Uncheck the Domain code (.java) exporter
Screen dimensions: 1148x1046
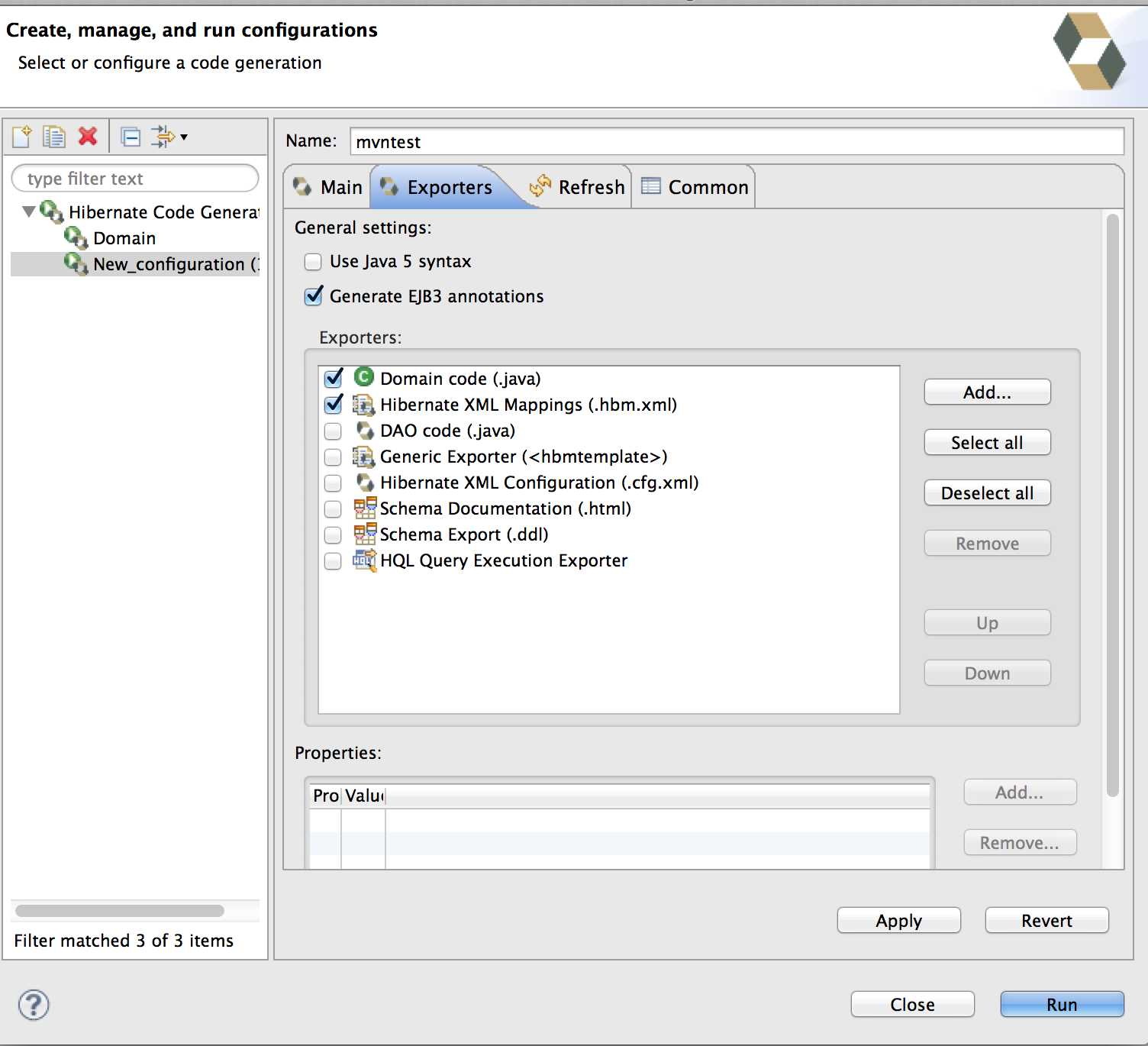[x=333, y=379]
